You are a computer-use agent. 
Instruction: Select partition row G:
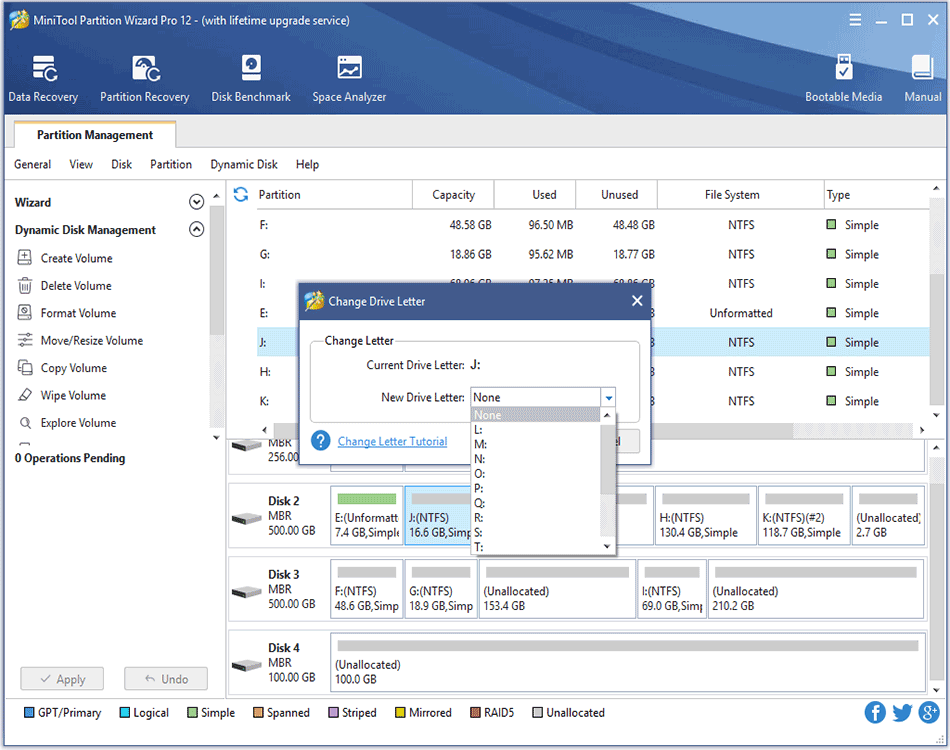pyautogui.click(x=593, y=254)
